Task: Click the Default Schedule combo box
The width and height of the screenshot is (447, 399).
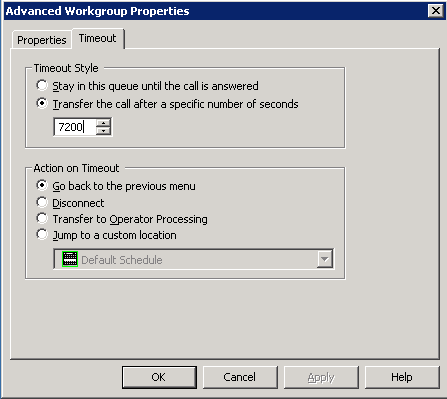Action: [x=193, y=259]
